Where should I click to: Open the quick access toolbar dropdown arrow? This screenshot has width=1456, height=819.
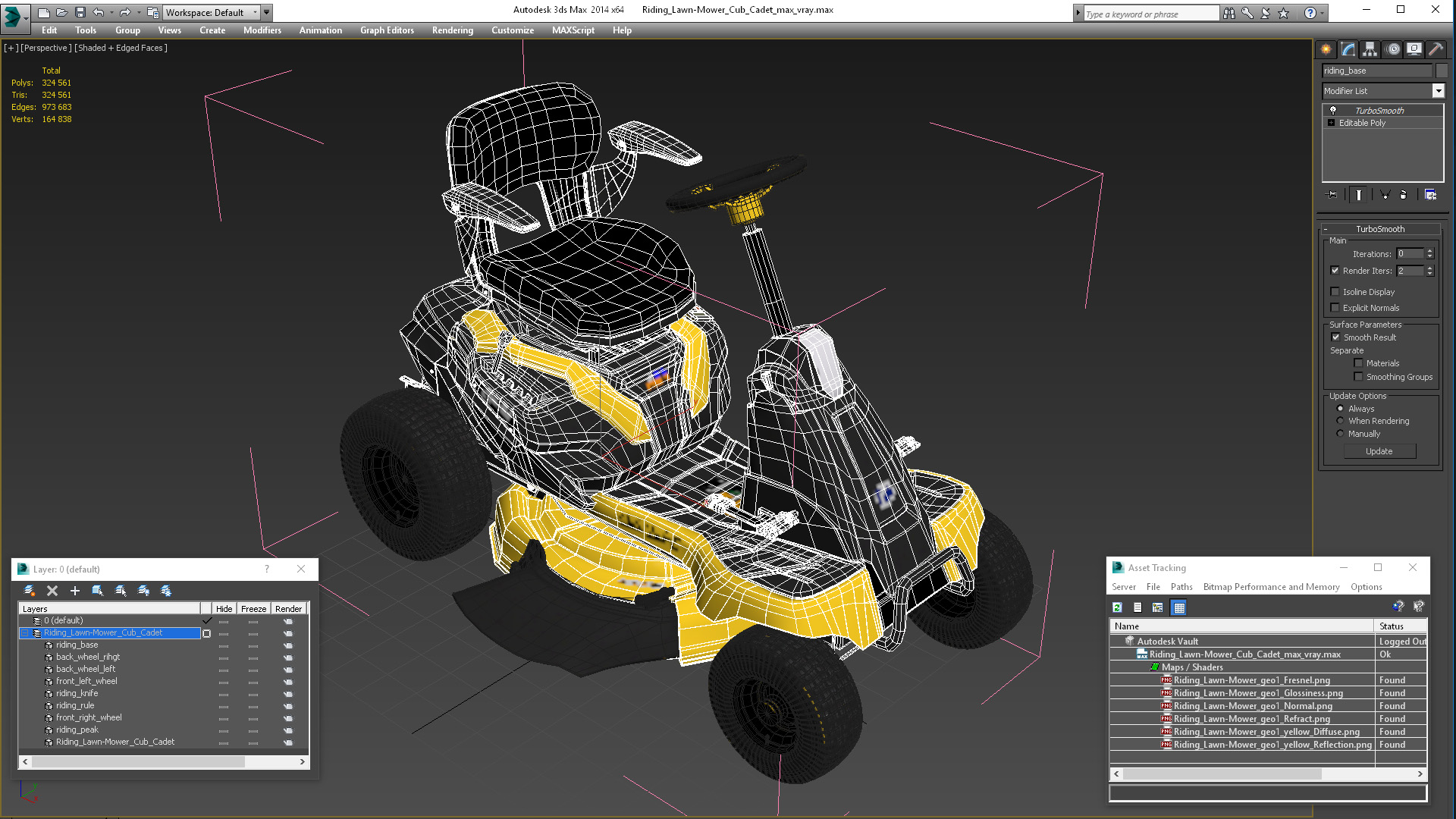coord(267,12)
